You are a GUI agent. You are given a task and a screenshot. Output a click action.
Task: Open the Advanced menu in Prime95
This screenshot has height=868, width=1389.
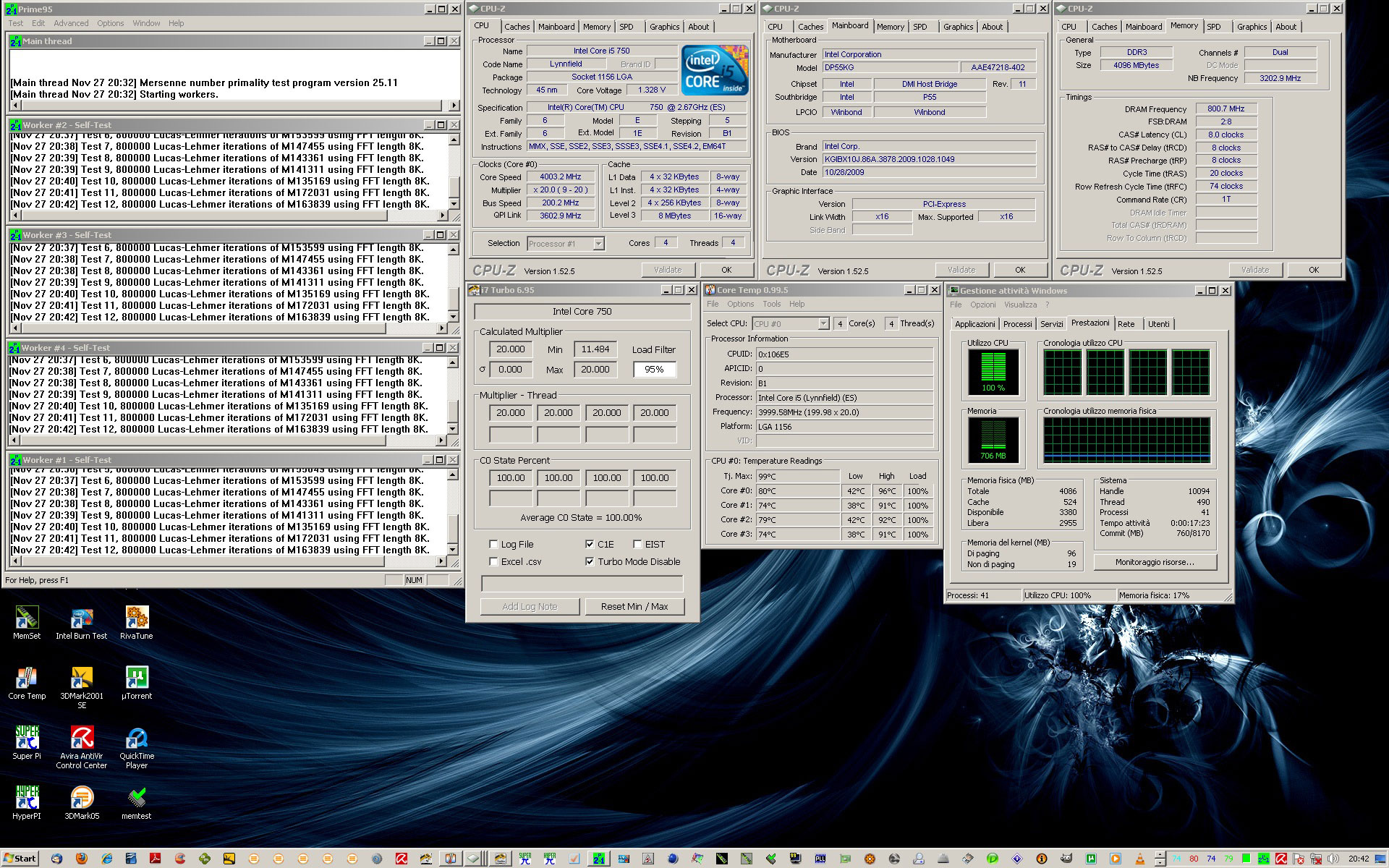(71, 23)
